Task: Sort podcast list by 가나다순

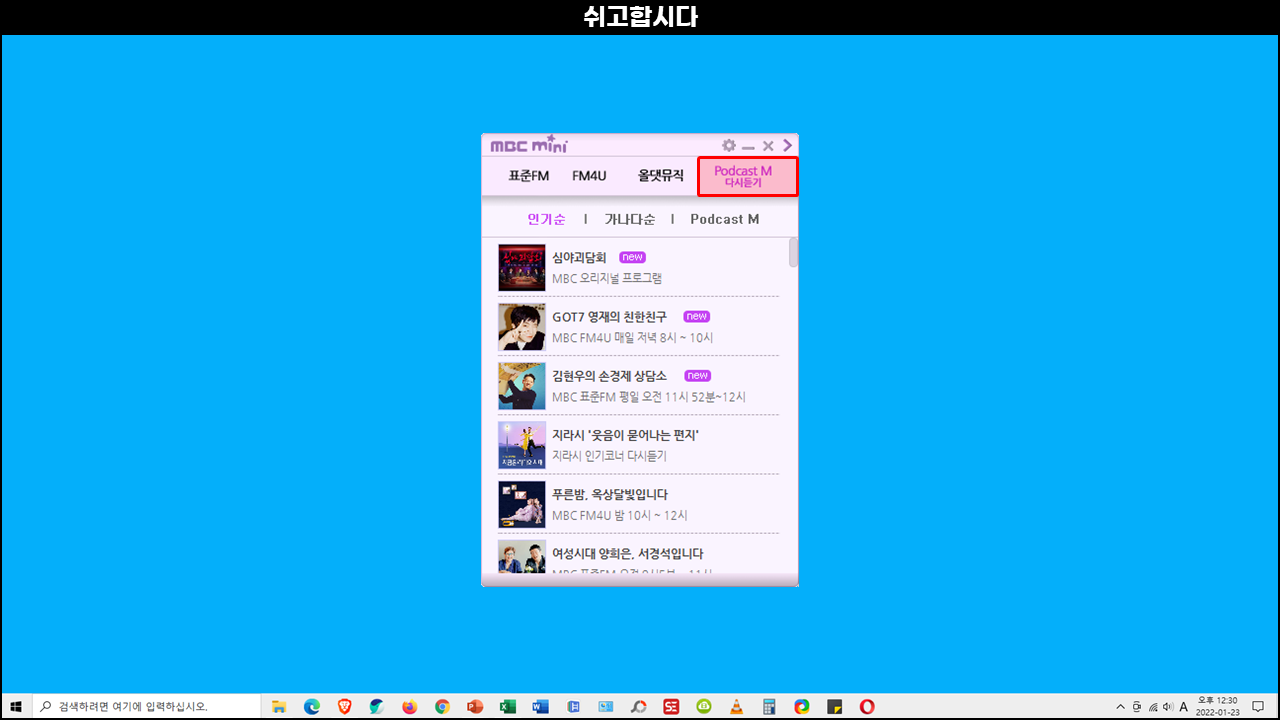Action: (630, 219)
